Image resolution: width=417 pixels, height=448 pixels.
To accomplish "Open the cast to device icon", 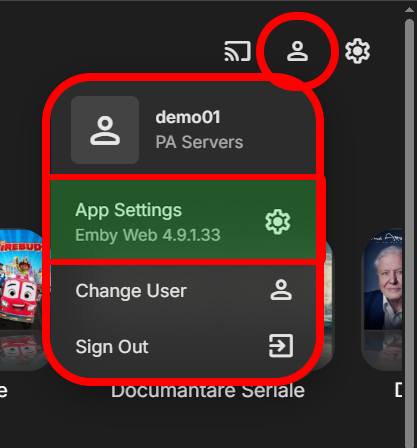I will [238, 51].
